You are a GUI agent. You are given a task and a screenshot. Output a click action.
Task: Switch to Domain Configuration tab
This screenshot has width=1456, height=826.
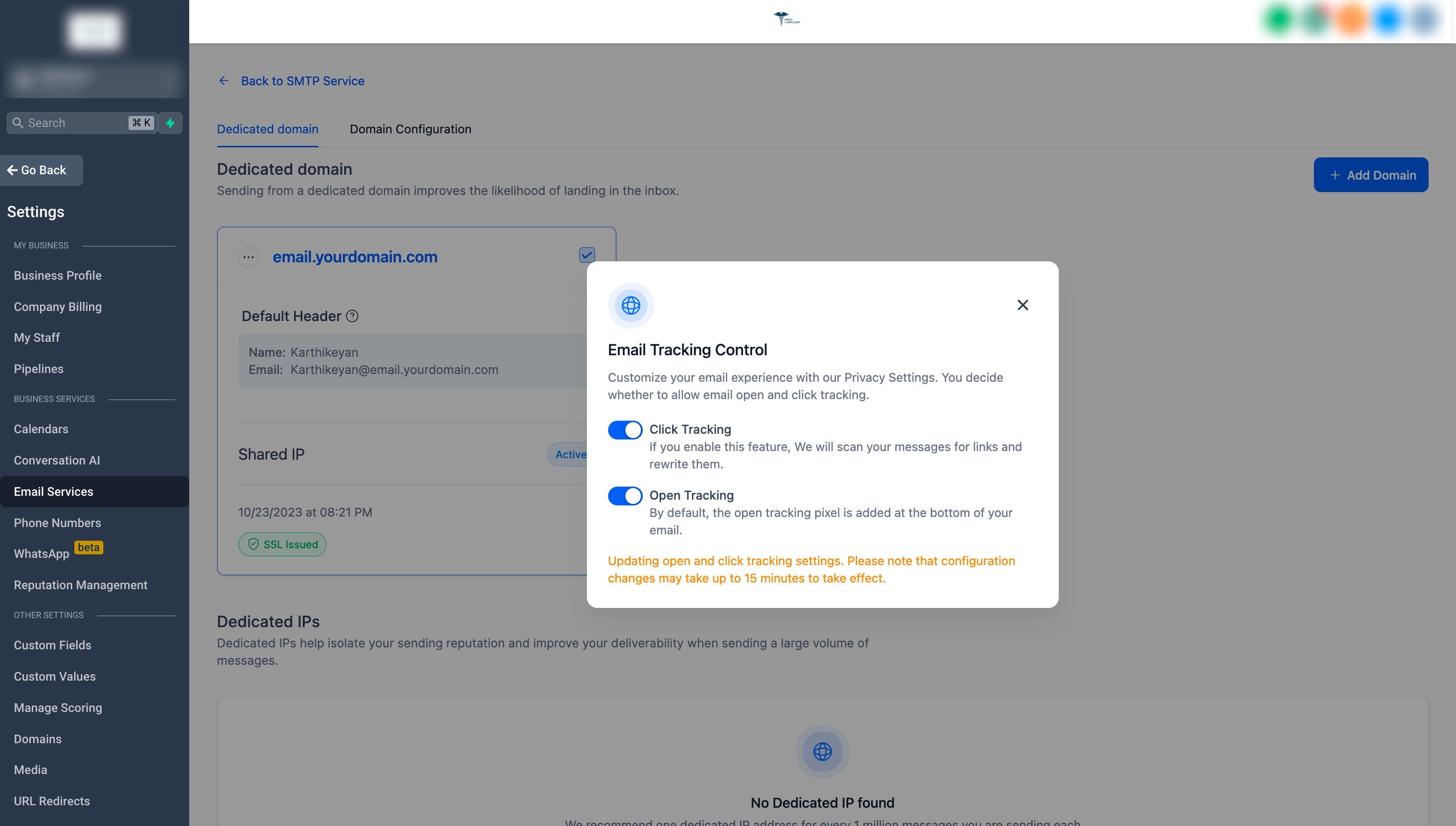pyautogui.click(x=410, y=129)
